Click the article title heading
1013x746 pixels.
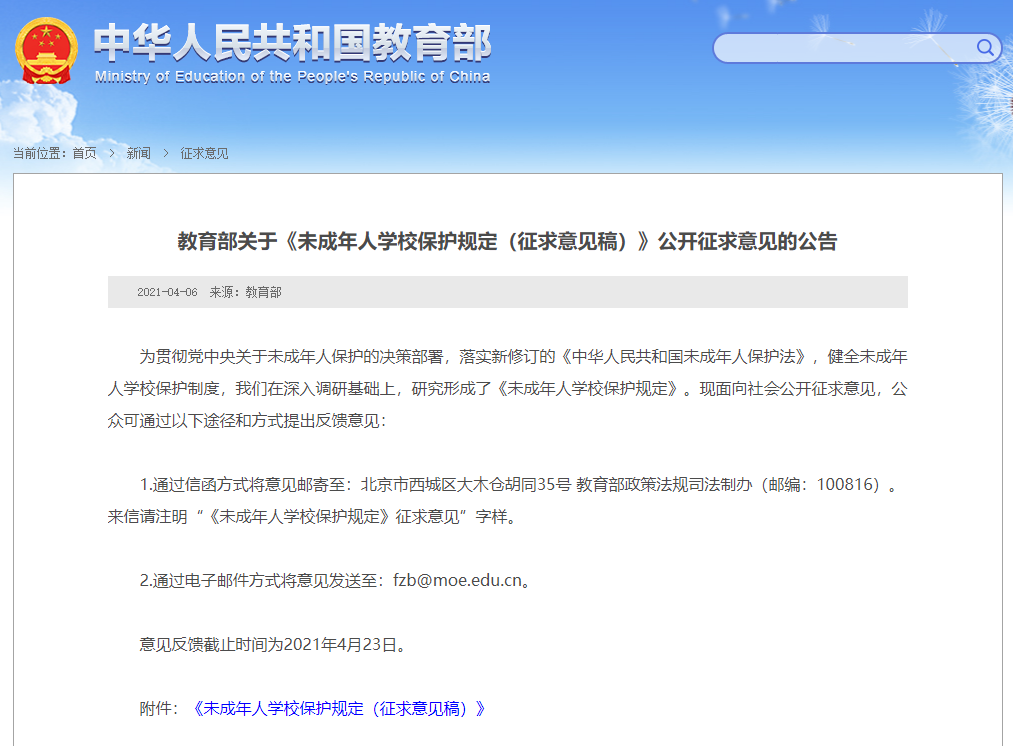tap(508, 241)
